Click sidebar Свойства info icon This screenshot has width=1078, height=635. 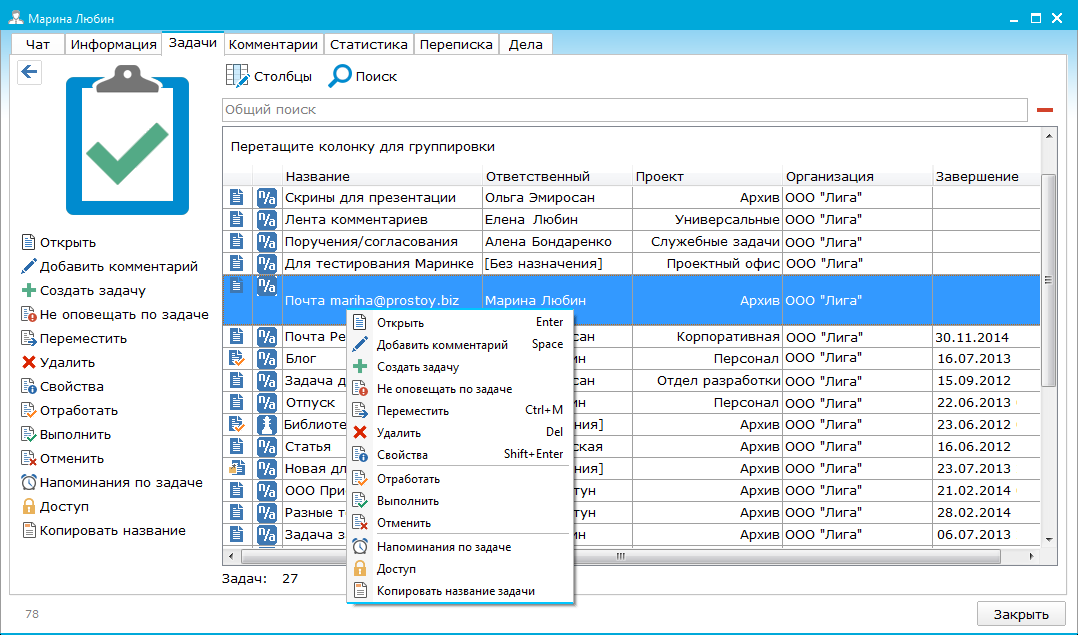pos(28,386)
